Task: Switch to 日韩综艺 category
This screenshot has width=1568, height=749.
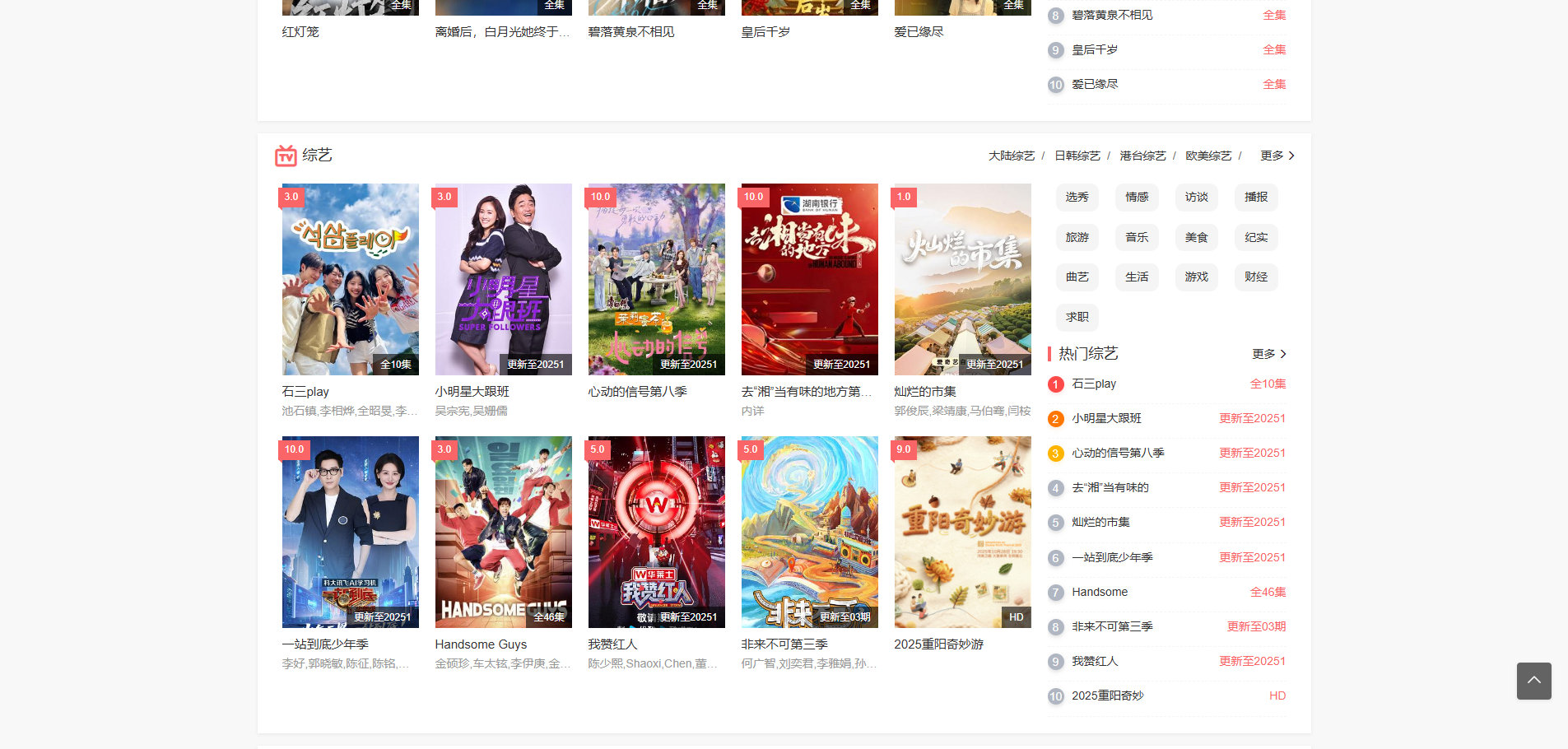Action: (1077, 156)
